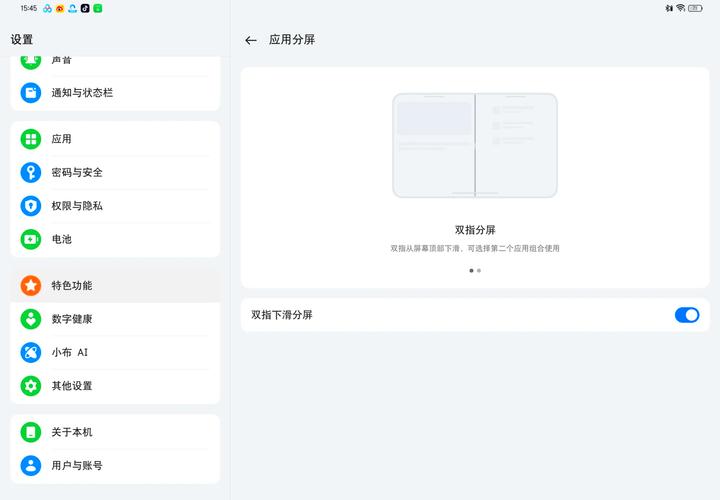Tap the 电池 battery icon

[x=31, y=239]
